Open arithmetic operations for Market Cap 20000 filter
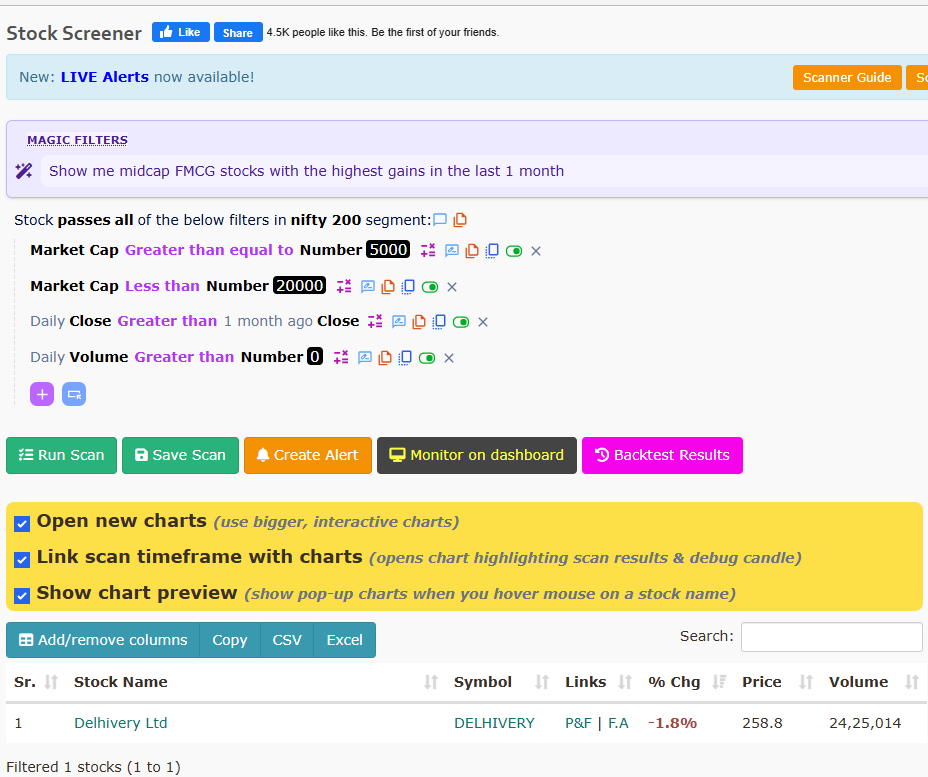 coord(344,286)
